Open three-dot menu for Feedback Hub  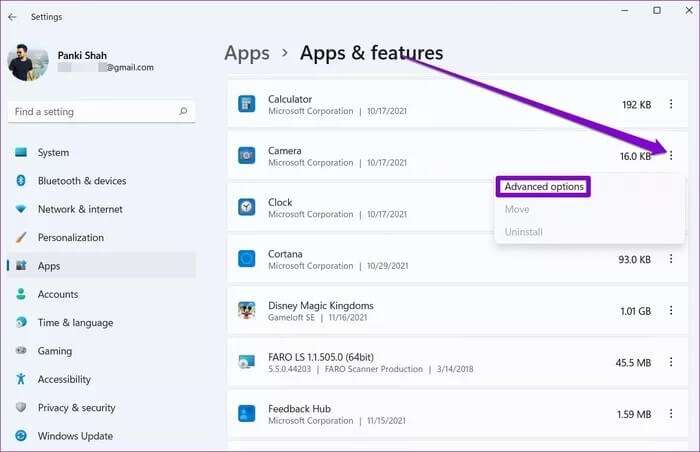tap(671, 414)
